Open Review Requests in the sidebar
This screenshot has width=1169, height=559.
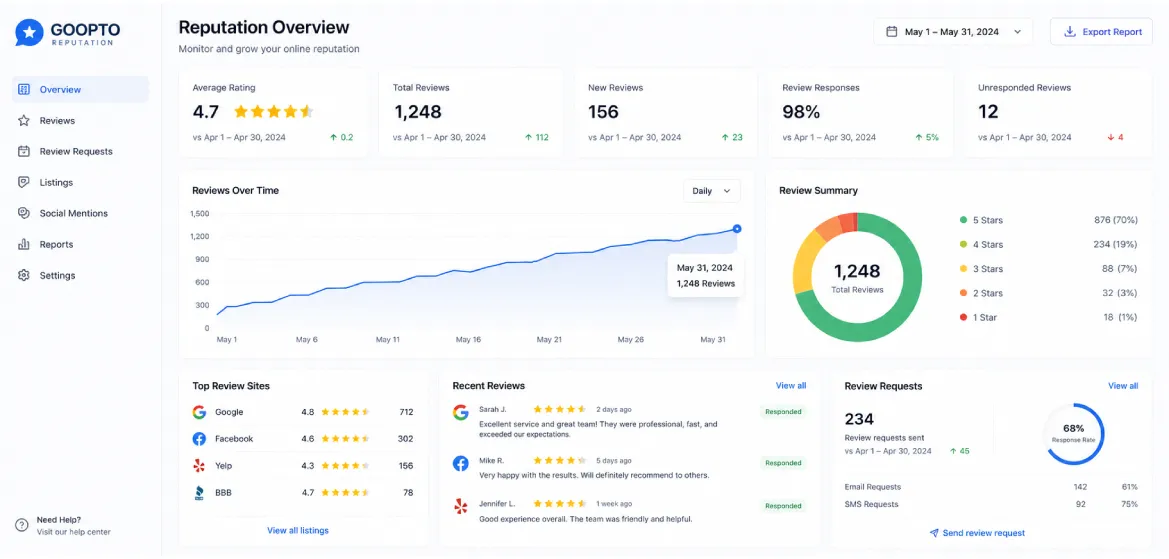[x=81, y=151]
